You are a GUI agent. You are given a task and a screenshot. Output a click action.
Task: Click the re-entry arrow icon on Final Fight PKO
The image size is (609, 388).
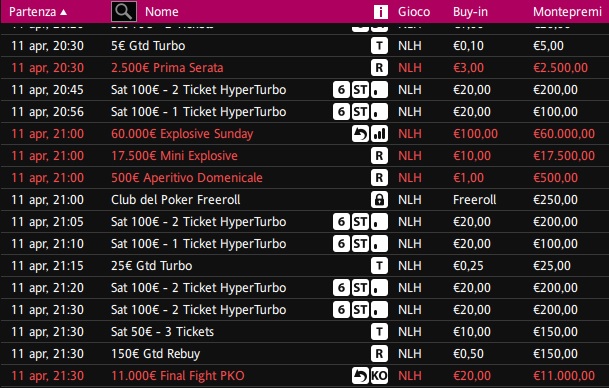pyautogui.click(x=360, y=376)
